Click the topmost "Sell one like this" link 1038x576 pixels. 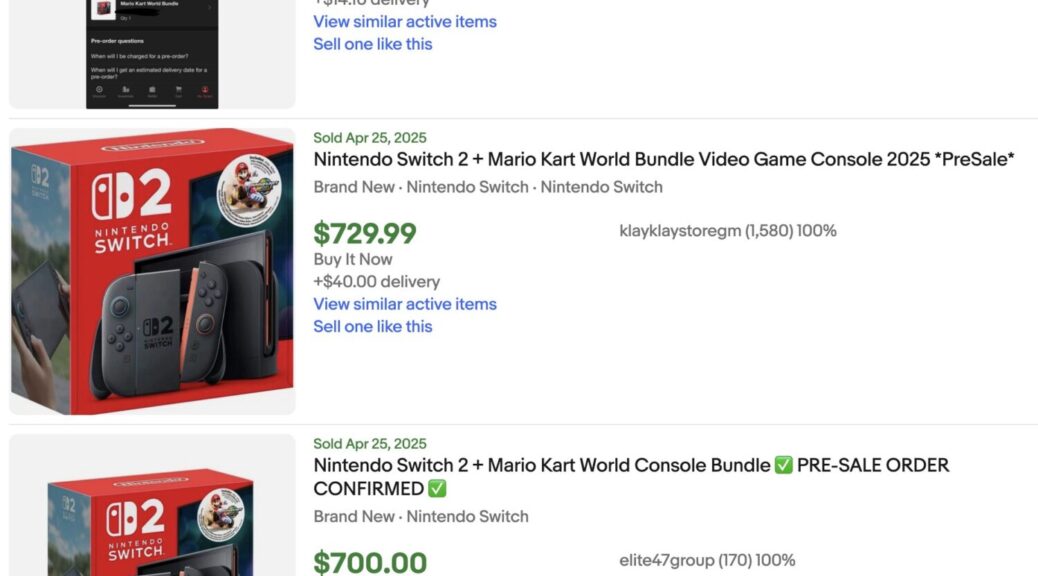pyautogui.click(x=373, y=44)
